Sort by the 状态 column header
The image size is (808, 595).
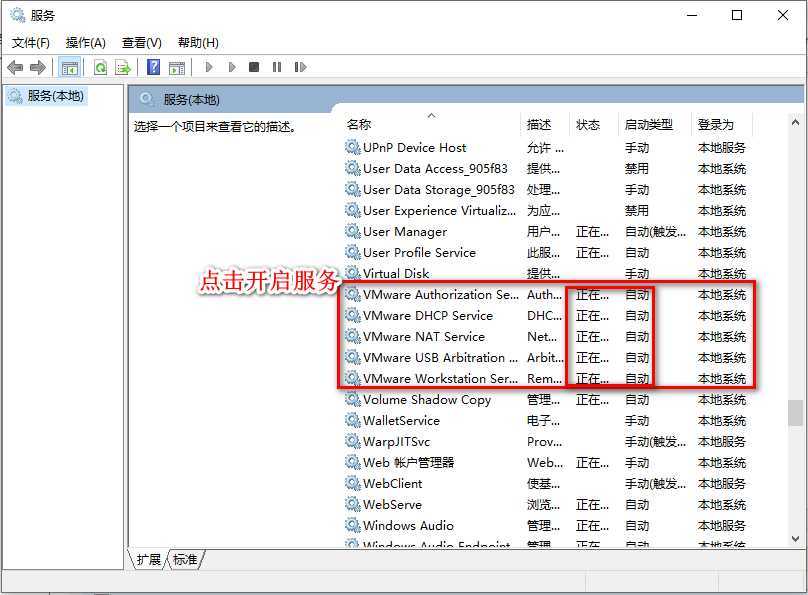click(x=593, y=124)
